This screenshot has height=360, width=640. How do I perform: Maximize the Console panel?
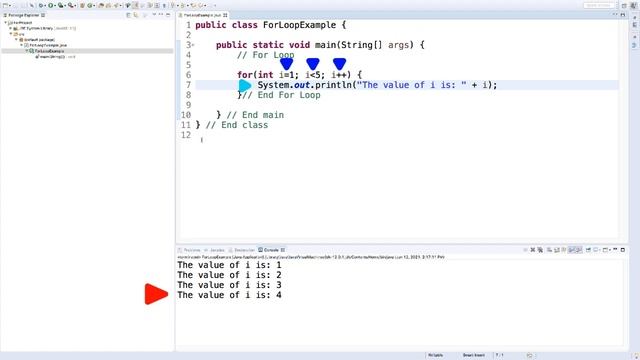pyautogui.click(x=623, y=249)
